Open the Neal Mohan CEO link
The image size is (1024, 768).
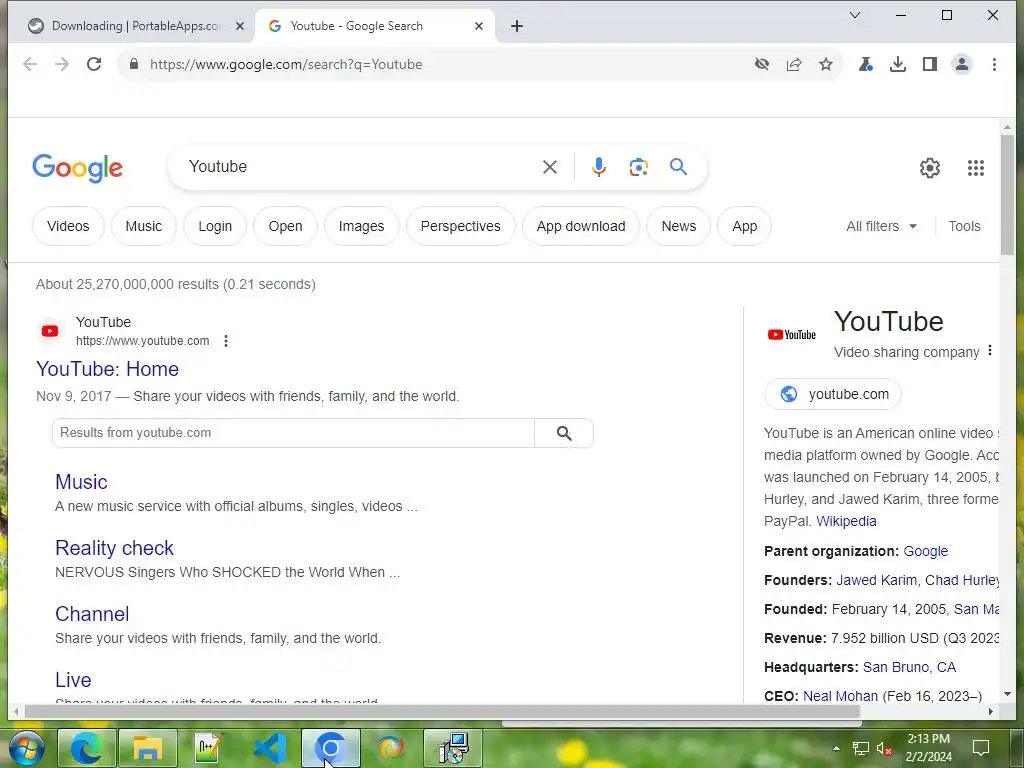(840, 696)
